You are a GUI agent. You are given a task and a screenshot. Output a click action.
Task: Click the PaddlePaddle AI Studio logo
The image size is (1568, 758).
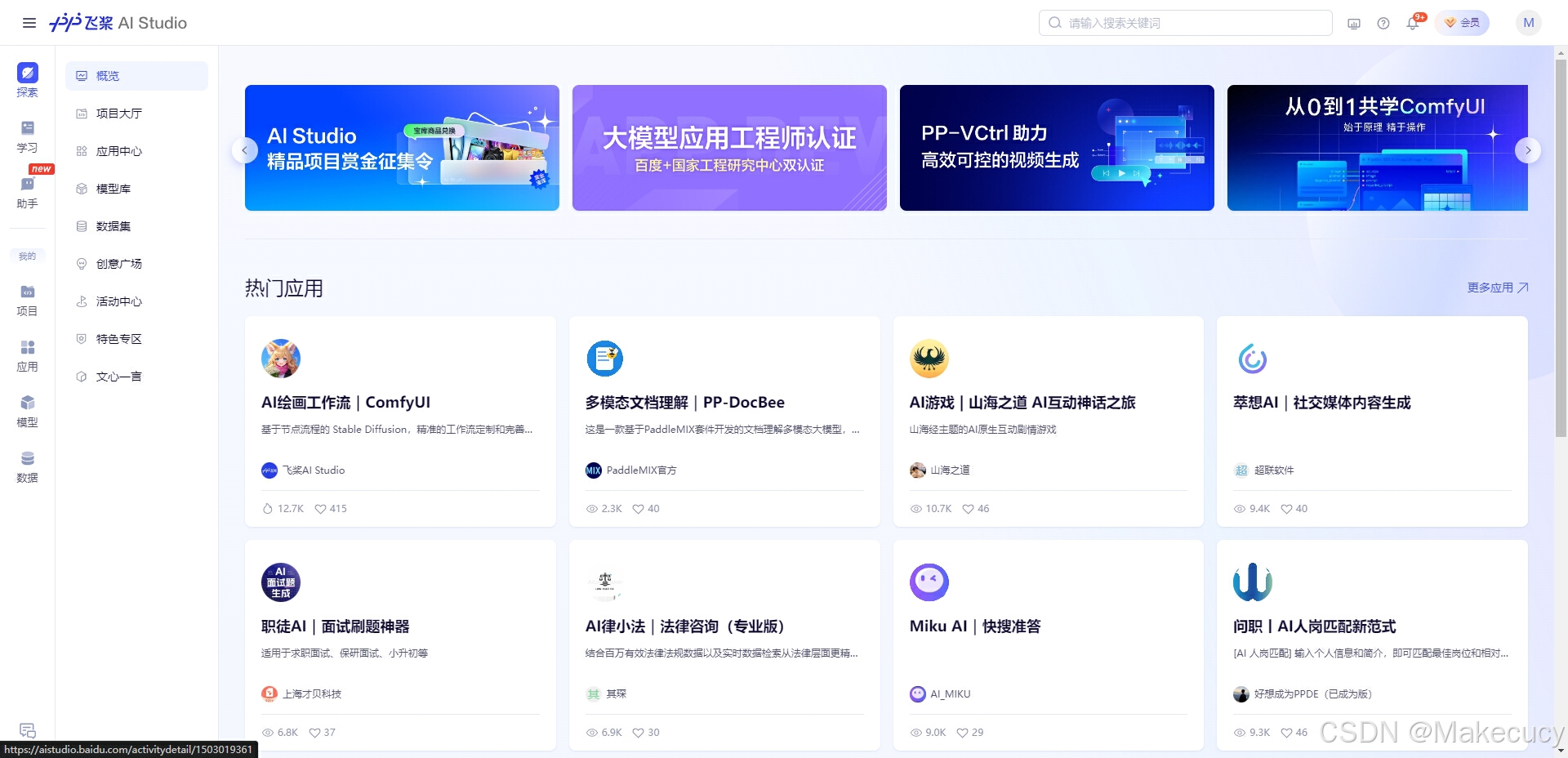118,23
